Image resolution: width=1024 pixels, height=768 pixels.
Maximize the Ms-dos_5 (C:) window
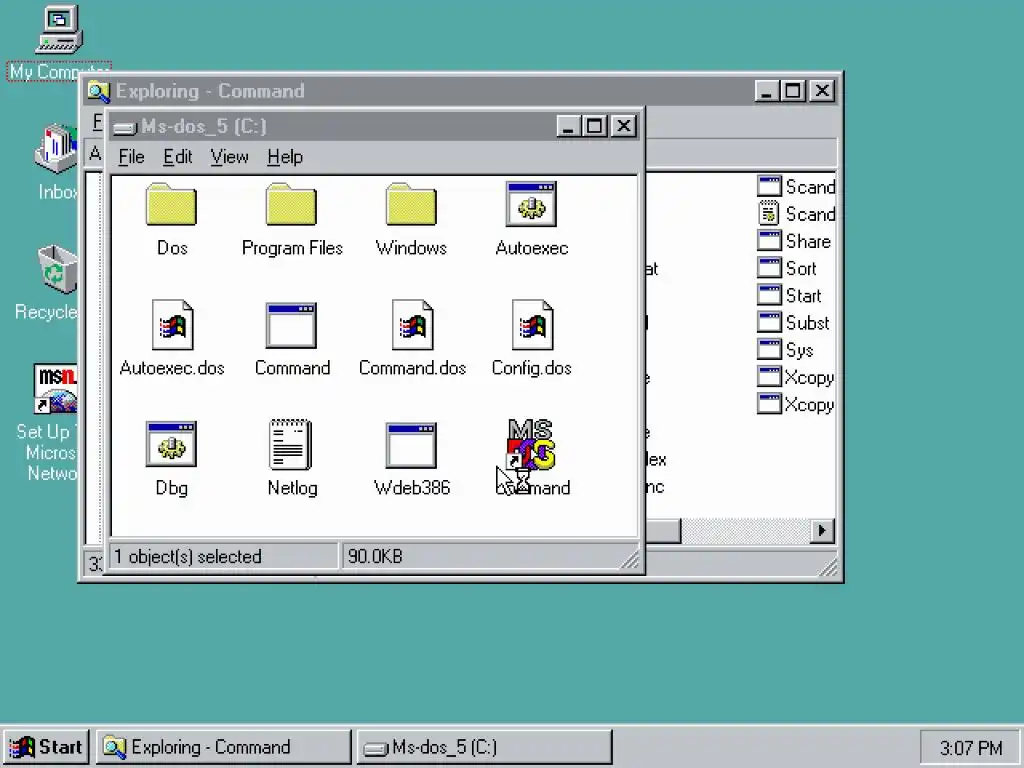[594, 126]
